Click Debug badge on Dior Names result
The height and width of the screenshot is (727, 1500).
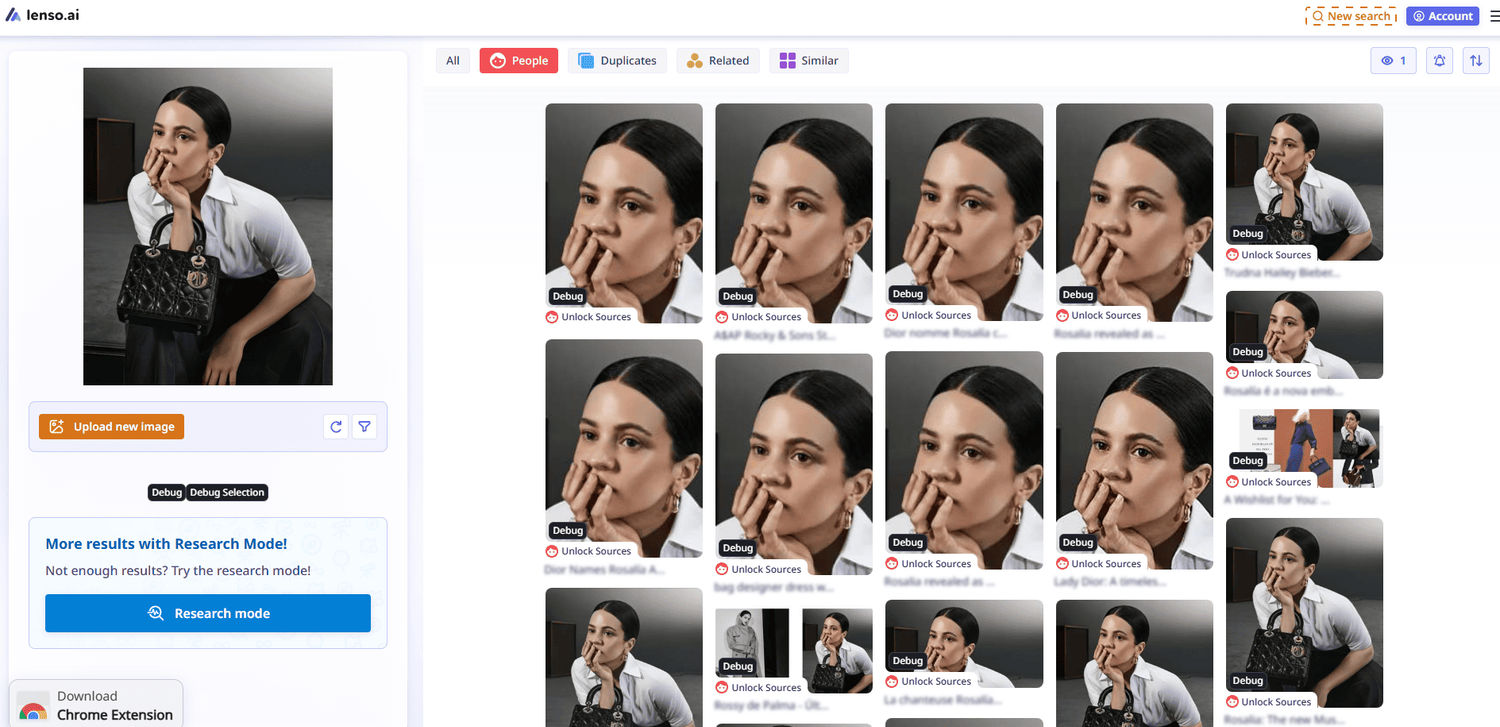tap(568, 530)
